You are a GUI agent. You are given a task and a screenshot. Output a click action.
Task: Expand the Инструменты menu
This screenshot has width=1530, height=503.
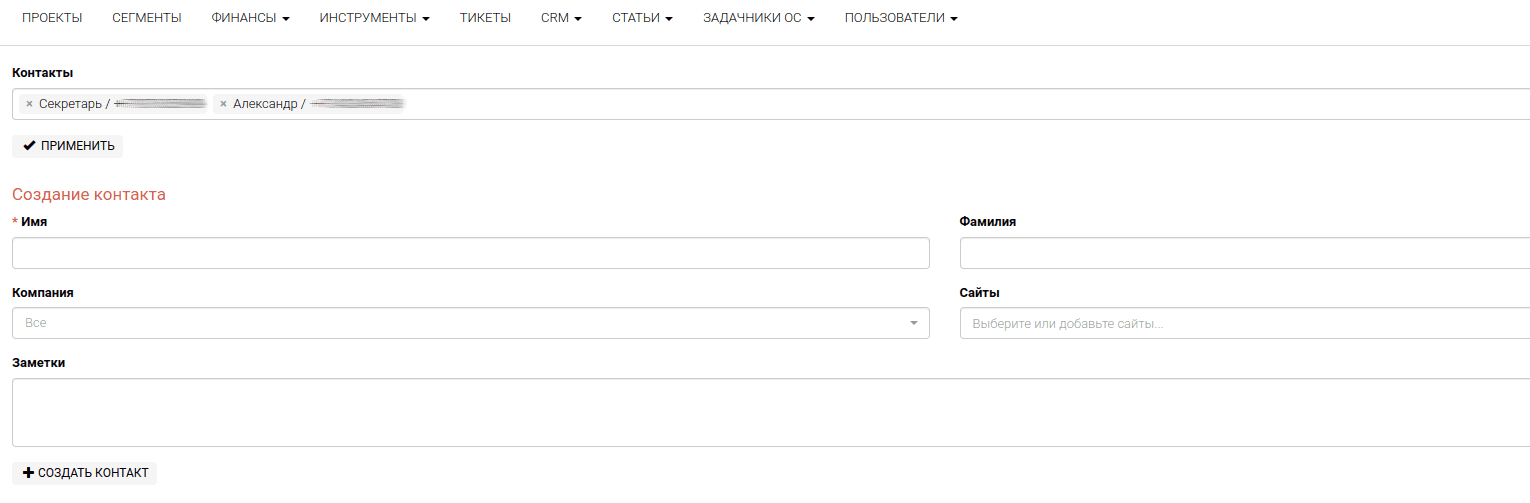click(374, 18)
